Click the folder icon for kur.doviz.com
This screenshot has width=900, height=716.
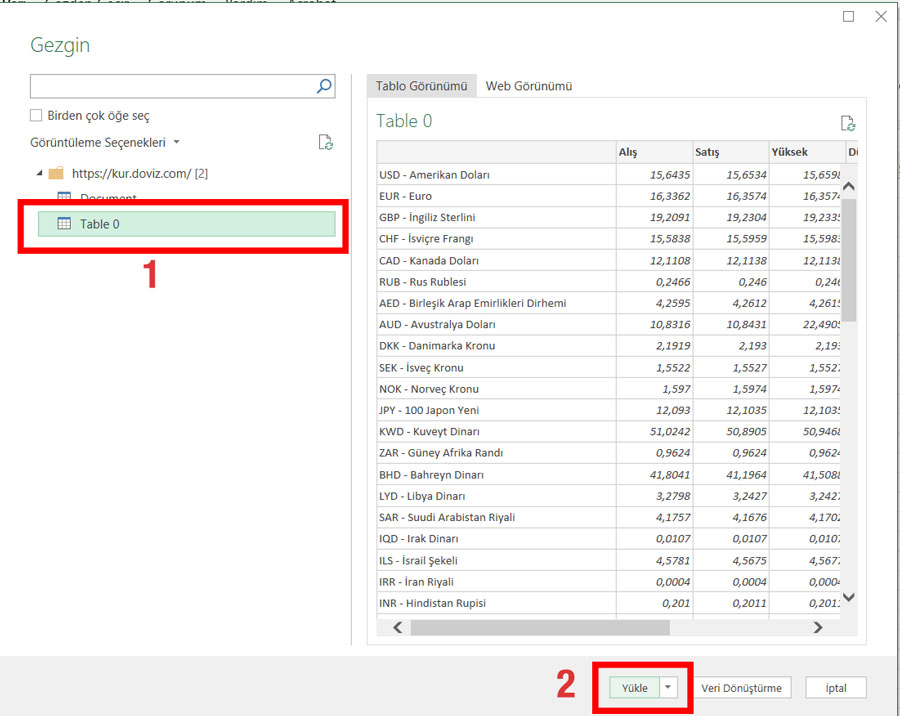coord(56,173)
